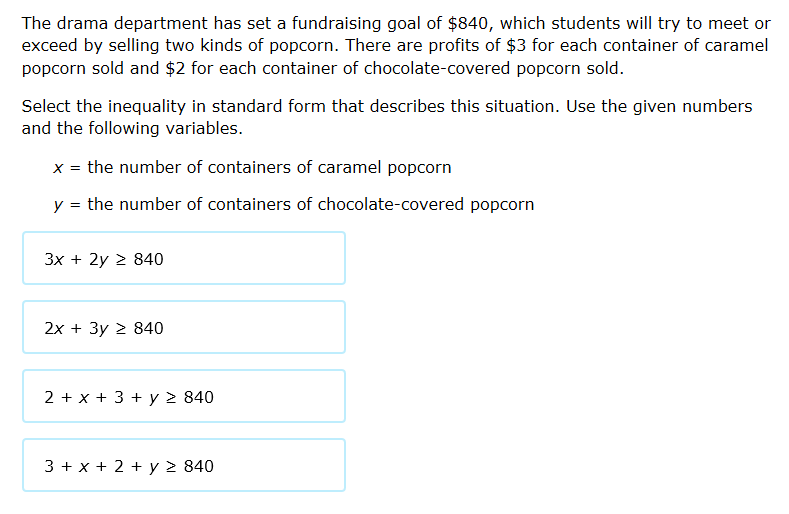Click 'and the following variables' text
The width and height of the screenshot is (789, 514).
[132, 128]
